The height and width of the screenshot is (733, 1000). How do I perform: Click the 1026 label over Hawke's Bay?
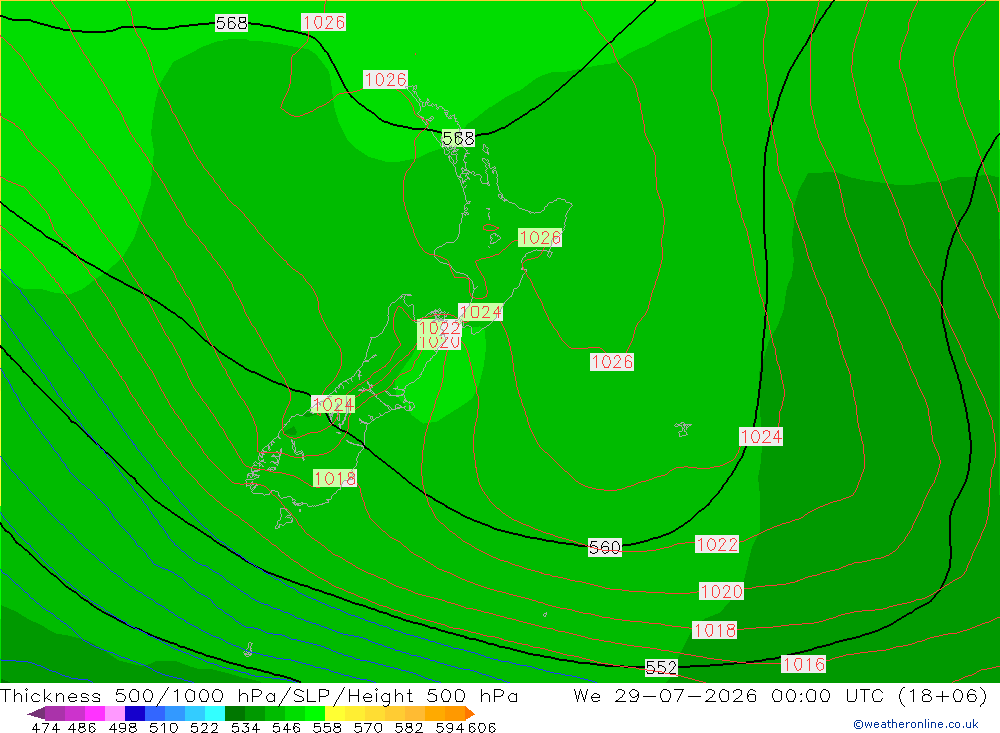point(540,237)
